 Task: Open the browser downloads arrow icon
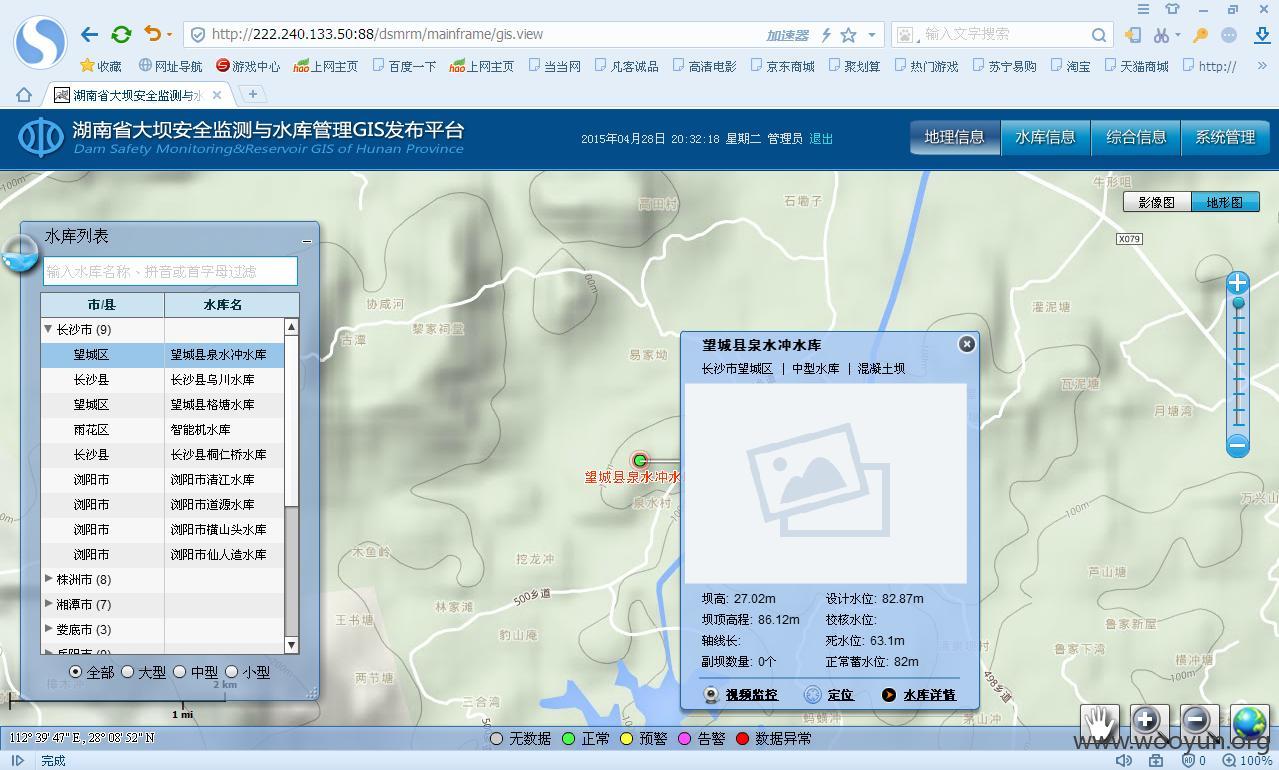[1261, 35]
